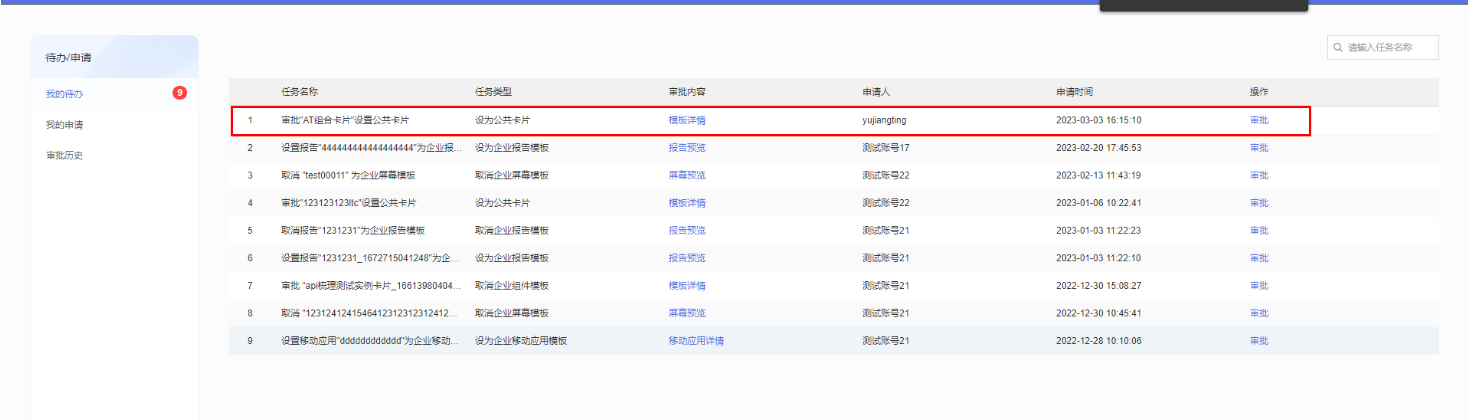Select task name 审批"123123123ltc"设置公共卡片
The width and height of the screenshot is (1468, 420).
[x=349, y=203]
